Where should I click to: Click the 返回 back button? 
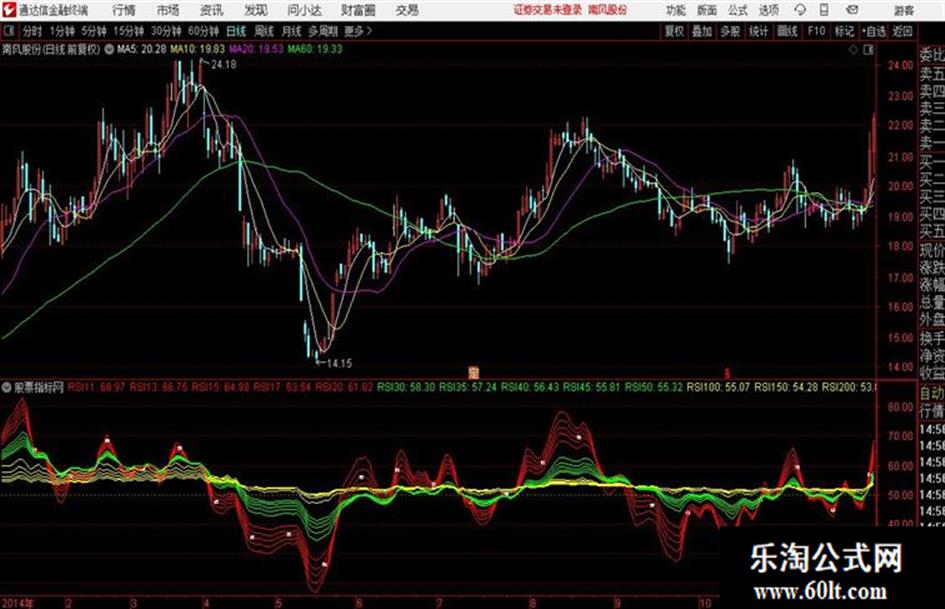pos(902,31)
